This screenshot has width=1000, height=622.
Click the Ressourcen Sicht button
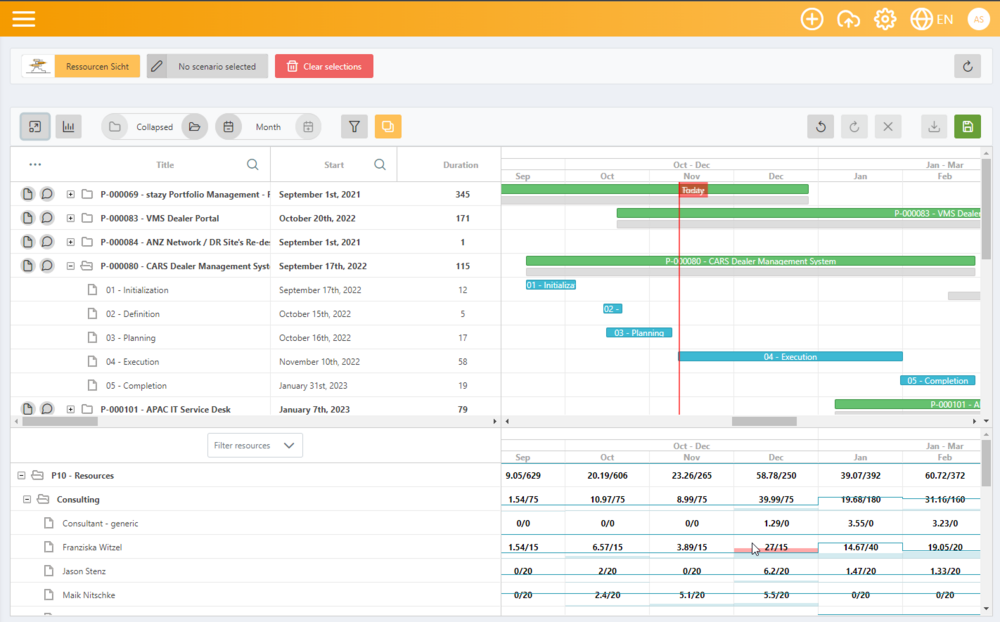pos(97,66)
